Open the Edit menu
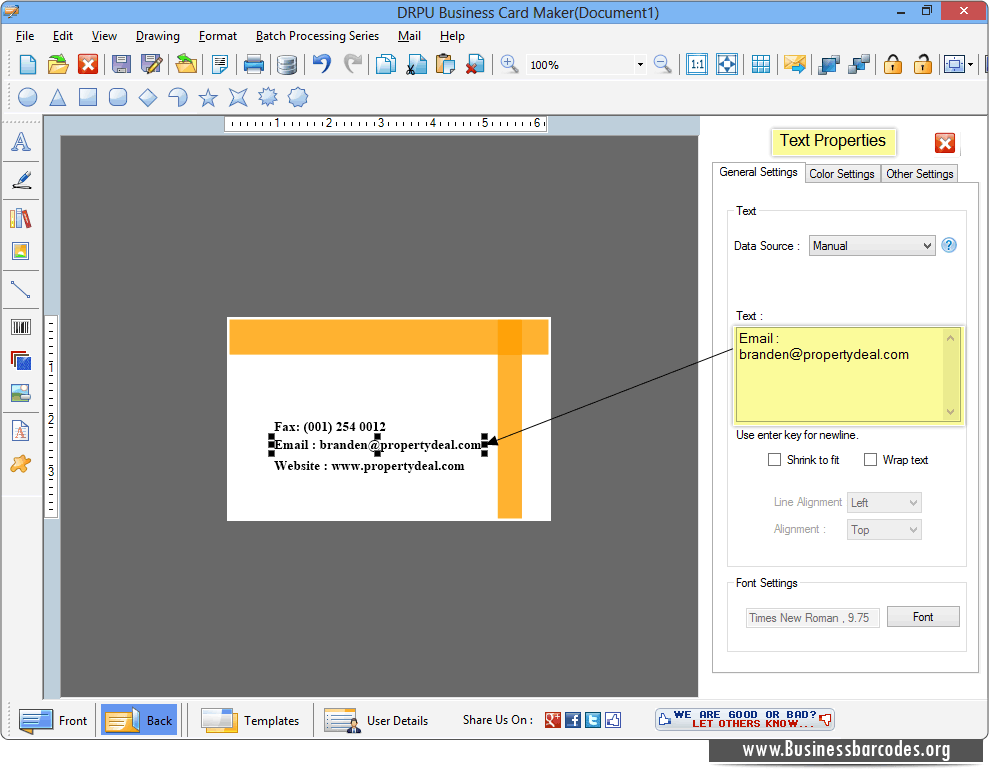Viewport: 989px width, 770px height. (x=62, y=36)
